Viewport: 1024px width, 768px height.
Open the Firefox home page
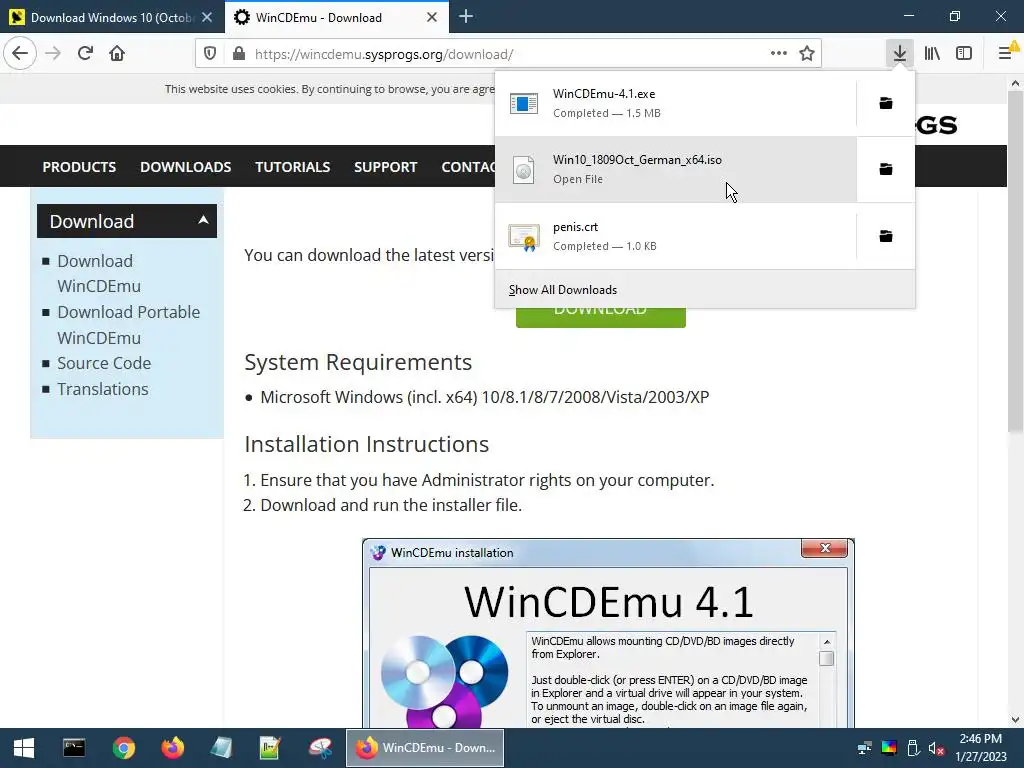coord(117,53)
